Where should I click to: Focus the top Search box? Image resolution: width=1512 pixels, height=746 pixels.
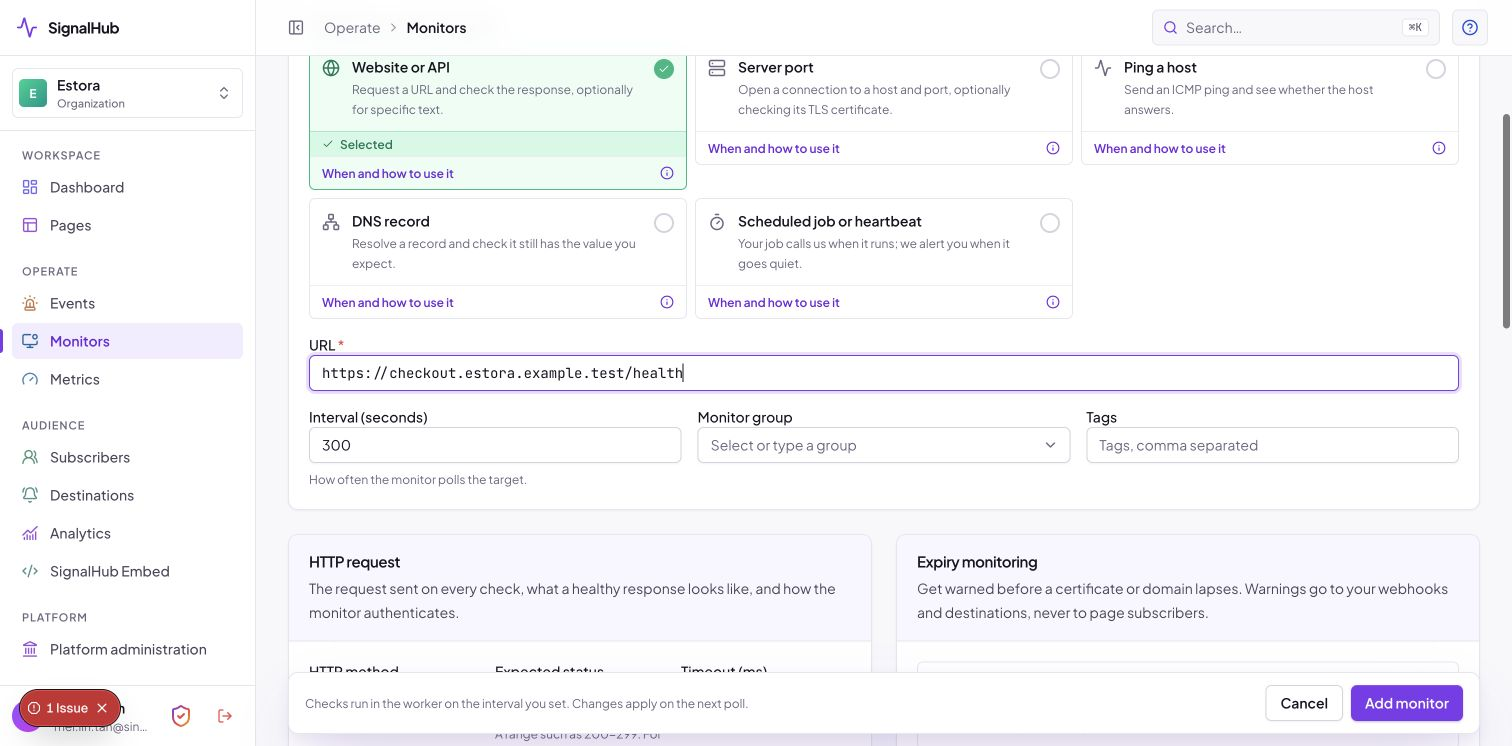[1296, 28]
